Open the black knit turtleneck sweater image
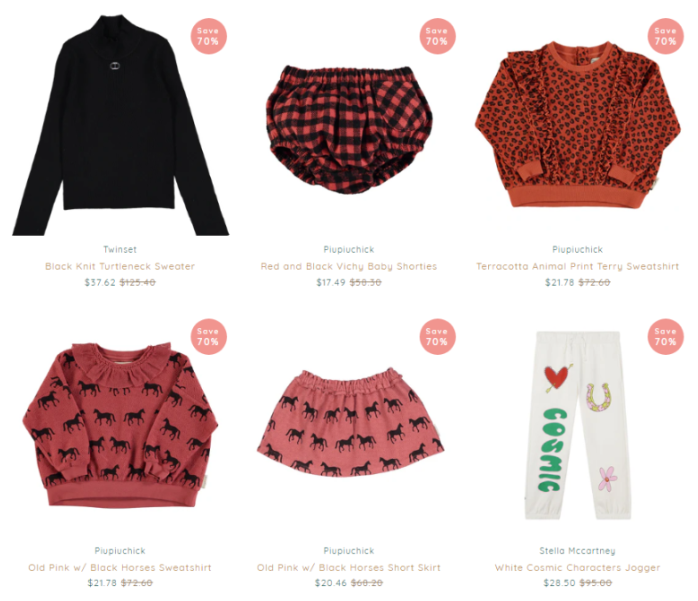 pyautogui.click(x=120, y=126)
